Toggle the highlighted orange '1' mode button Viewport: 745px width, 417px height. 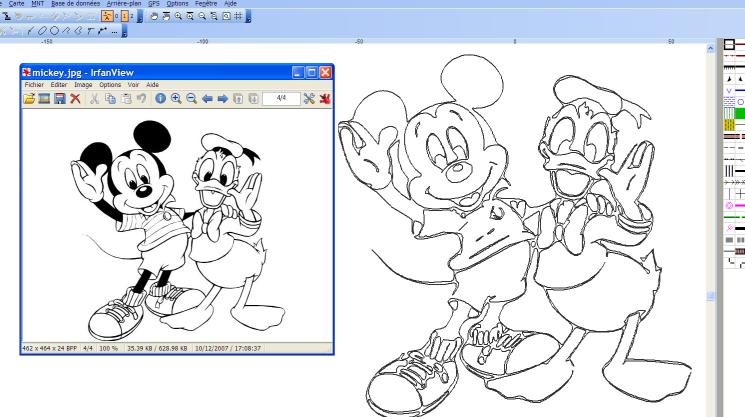click(124, 16)
